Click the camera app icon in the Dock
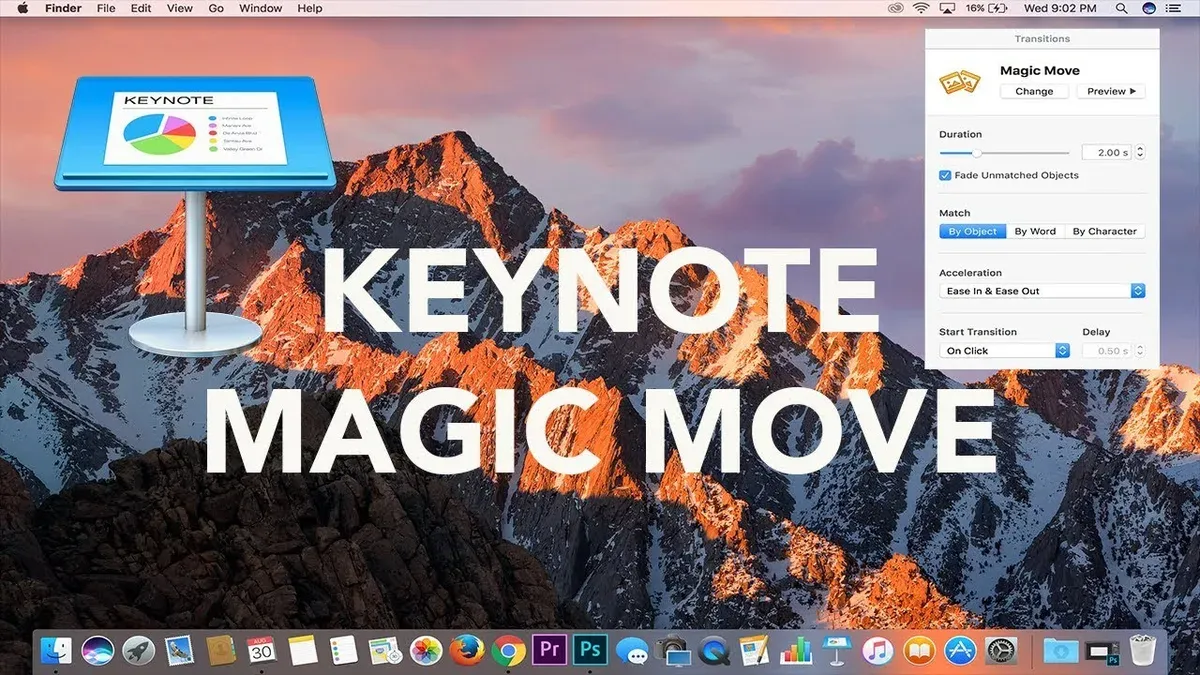The image size is (1200, 675). [673, 651]
